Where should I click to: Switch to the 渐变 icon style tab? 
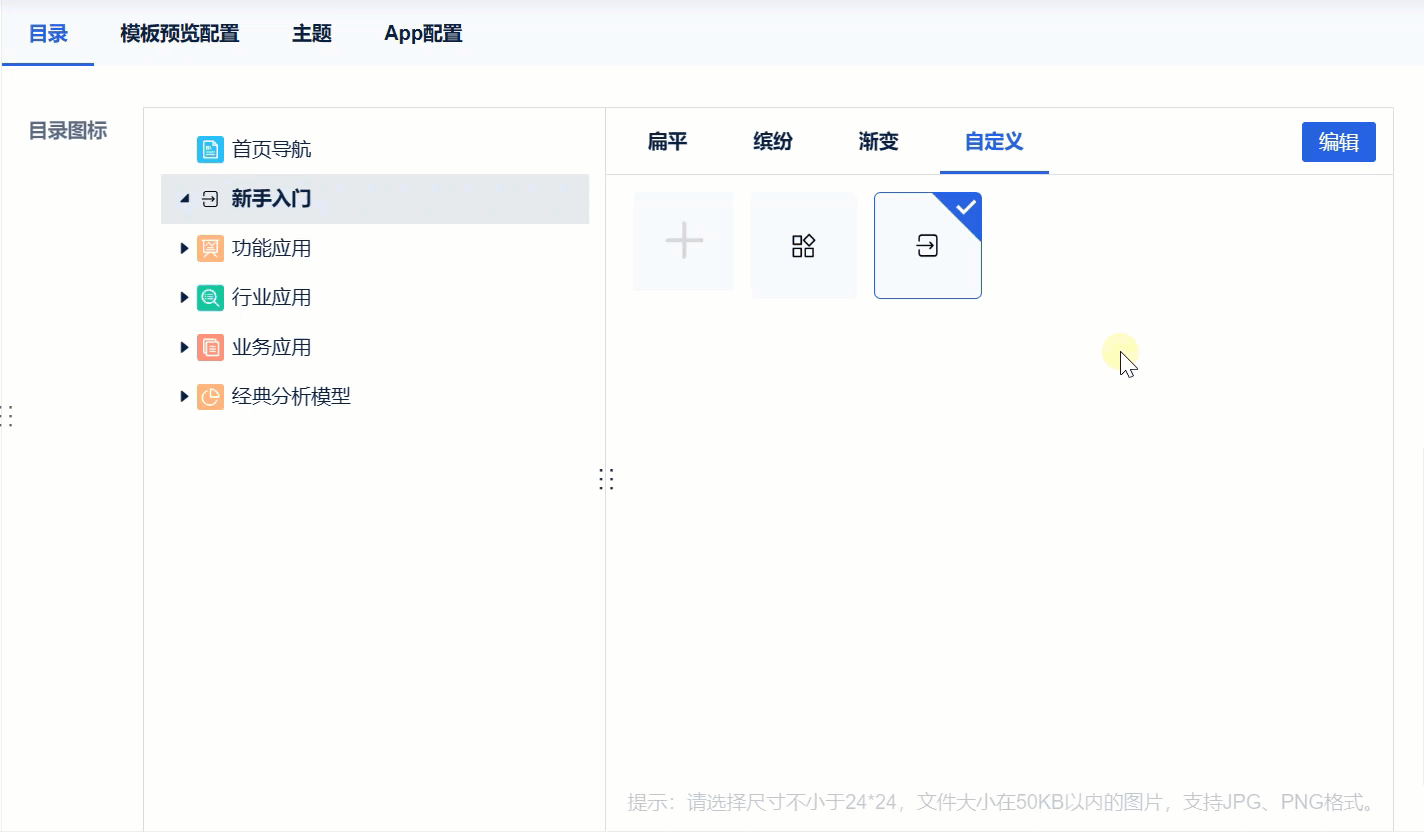(x=877, y=142)
